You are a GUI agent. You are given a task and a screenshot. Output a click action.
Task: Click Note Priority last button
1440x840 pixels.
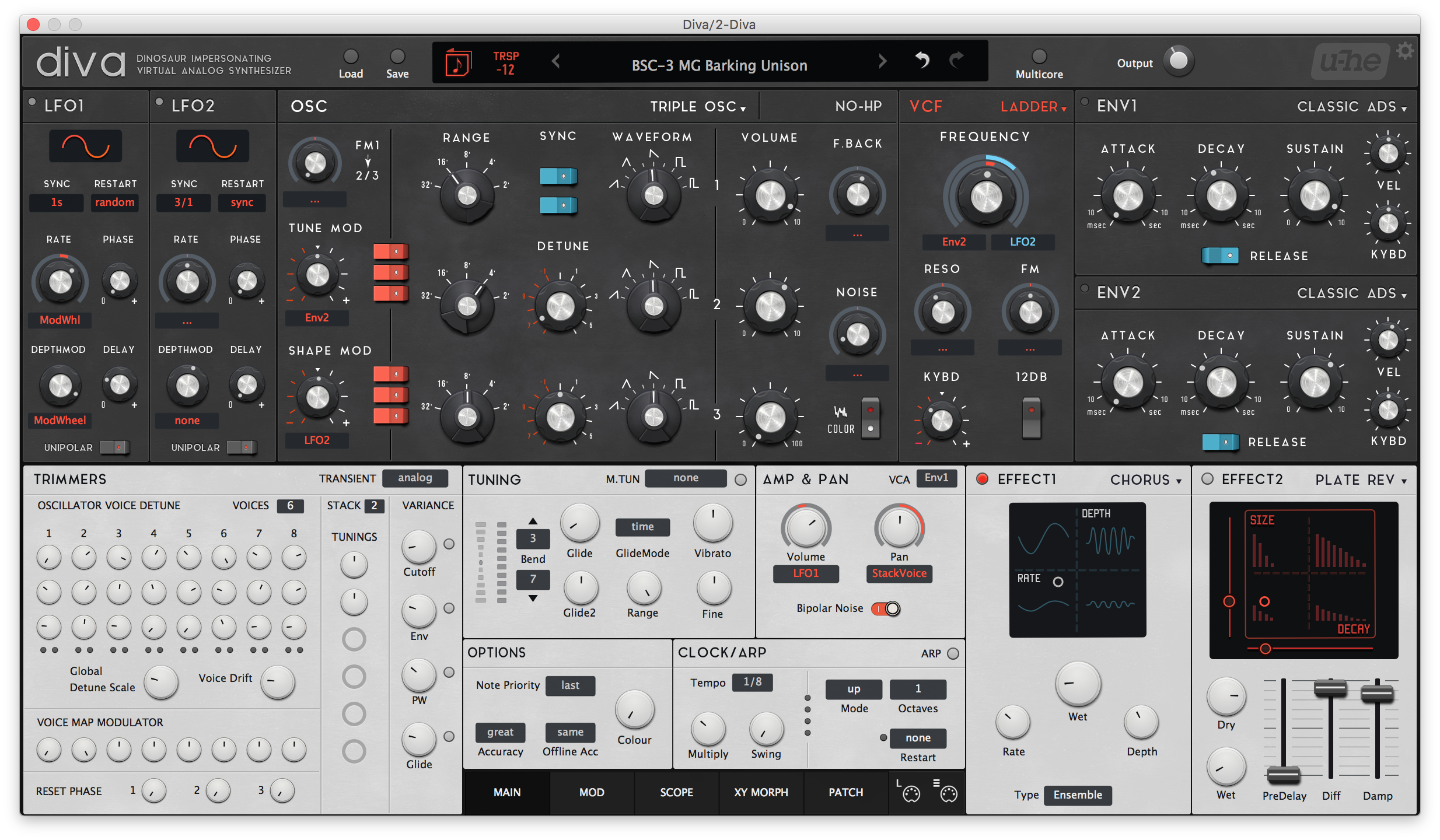pos(570,685)
